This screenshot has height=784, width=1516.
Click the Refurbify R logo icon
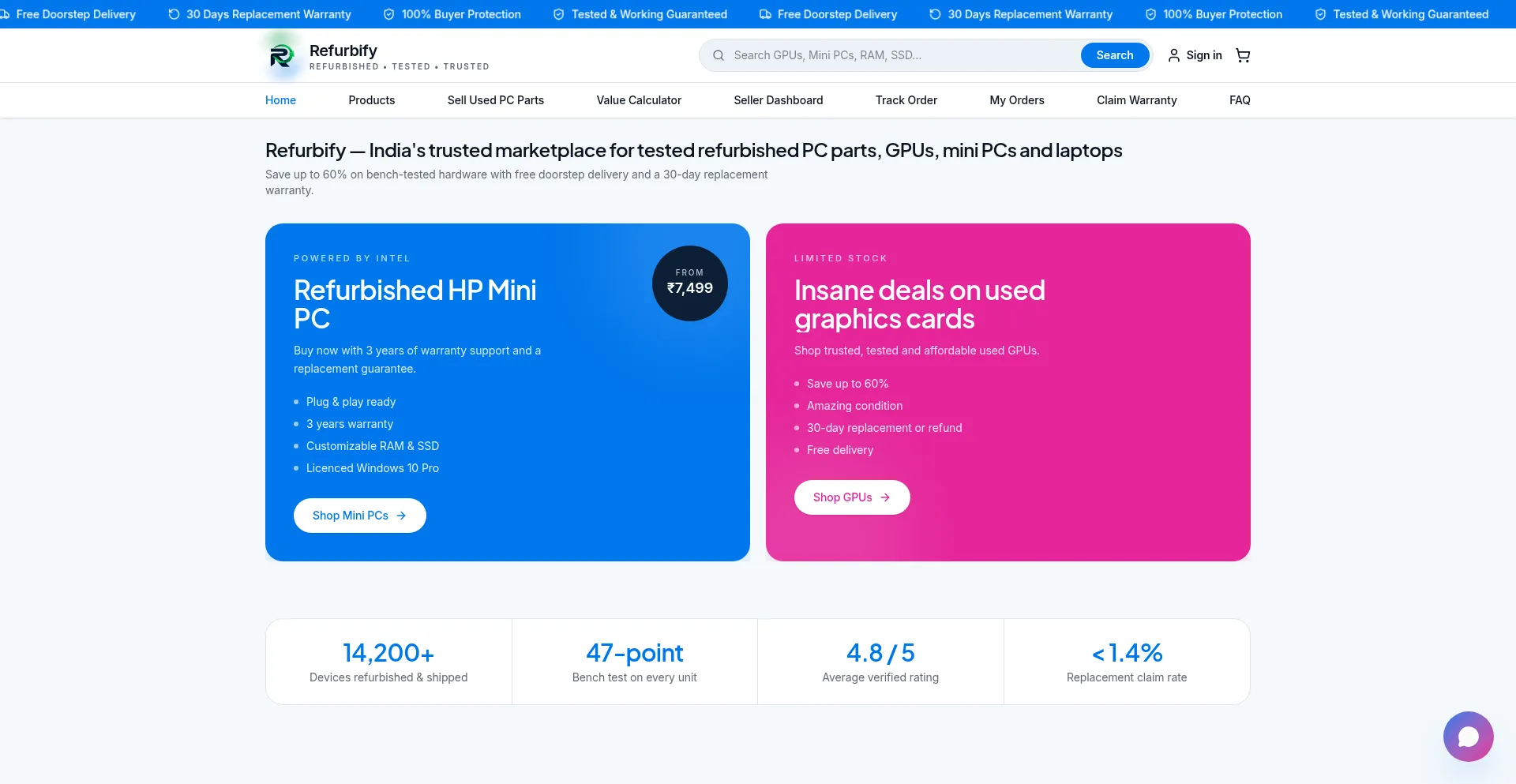(x=282, y=56)
